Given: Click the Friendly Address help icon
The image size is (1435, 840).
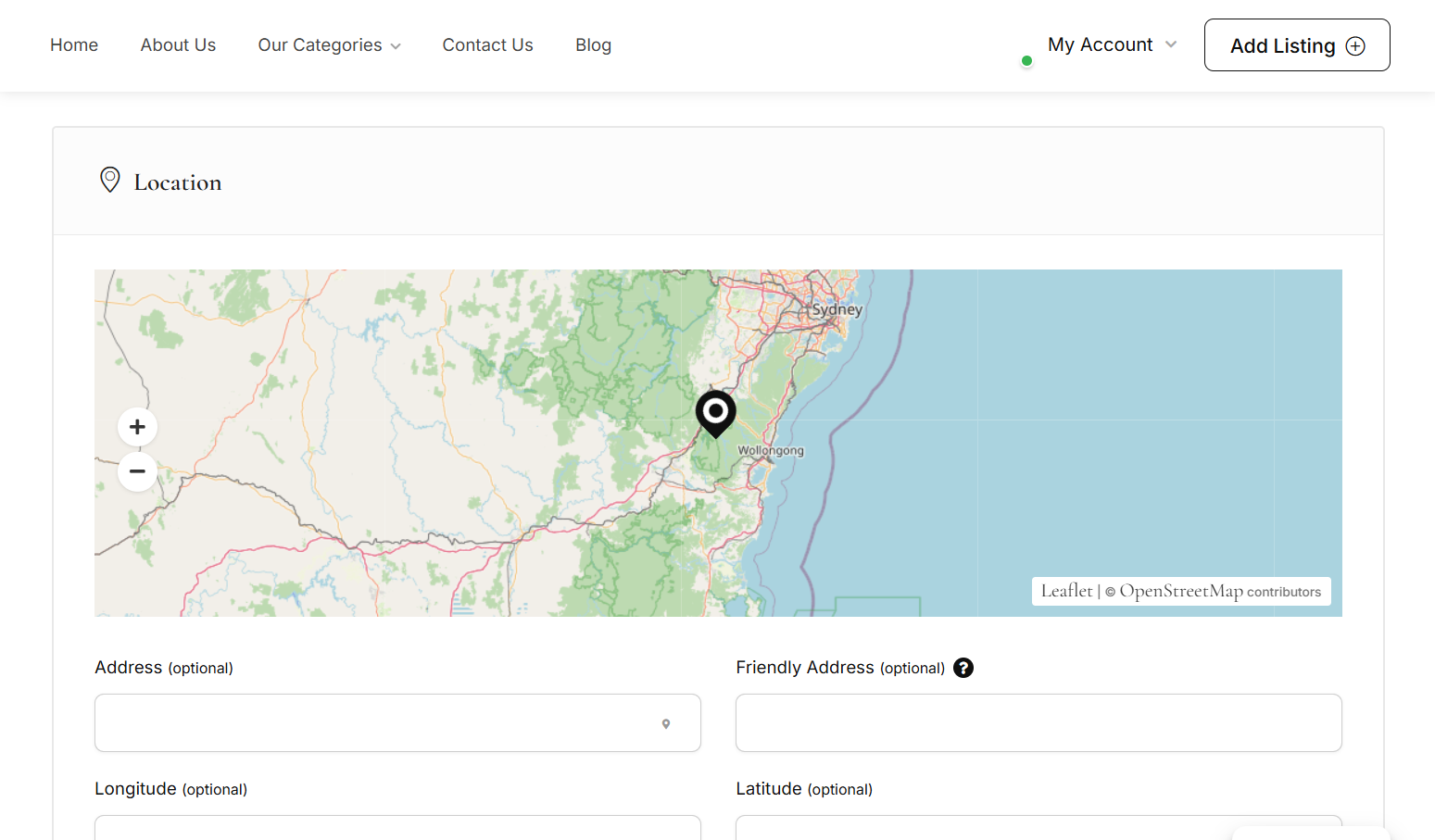Looking at the screenshot, I should [x=963, y=668].
